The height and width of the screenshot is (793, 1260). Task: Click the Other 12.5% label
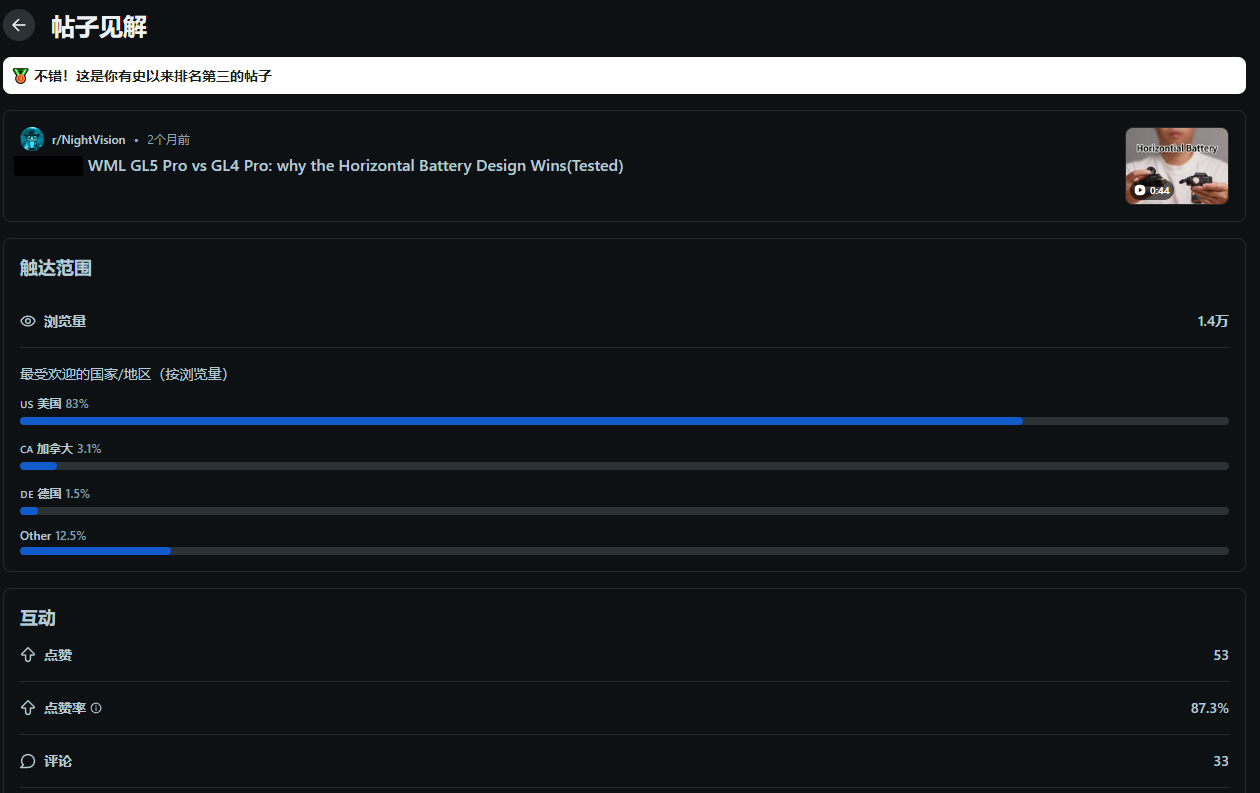(53, 536)
